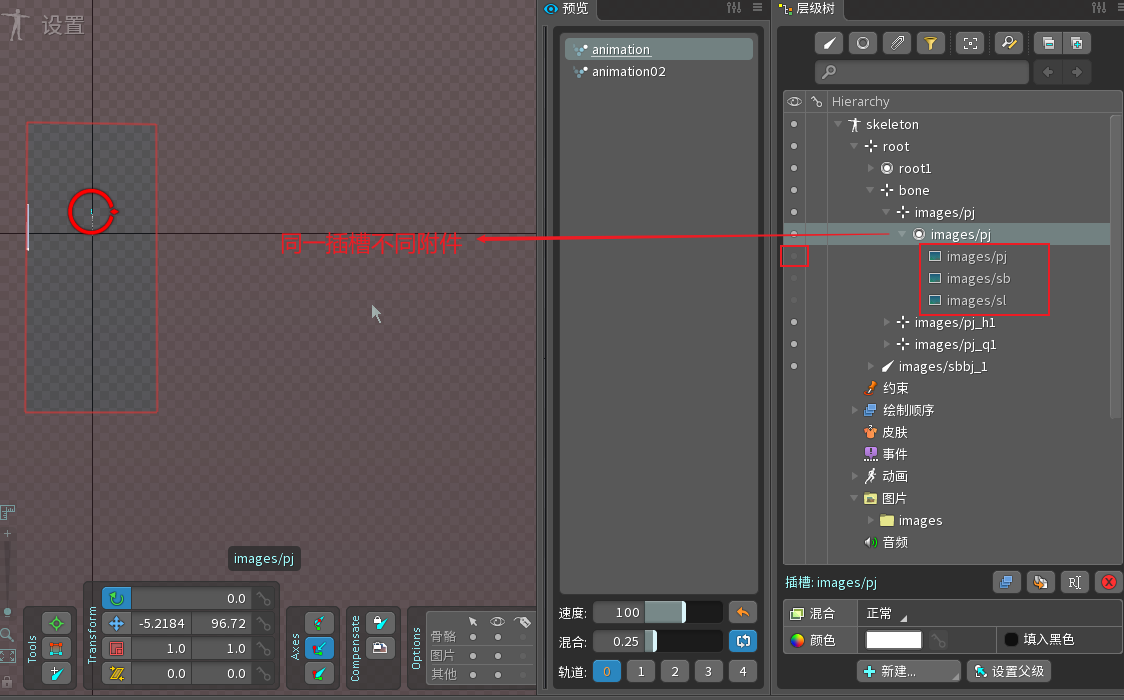The width and height of the screenshot is (1124, 700).
Task: Select the Rotate tool in Transform
Action: pyautogui.click(x=116, y=598)
